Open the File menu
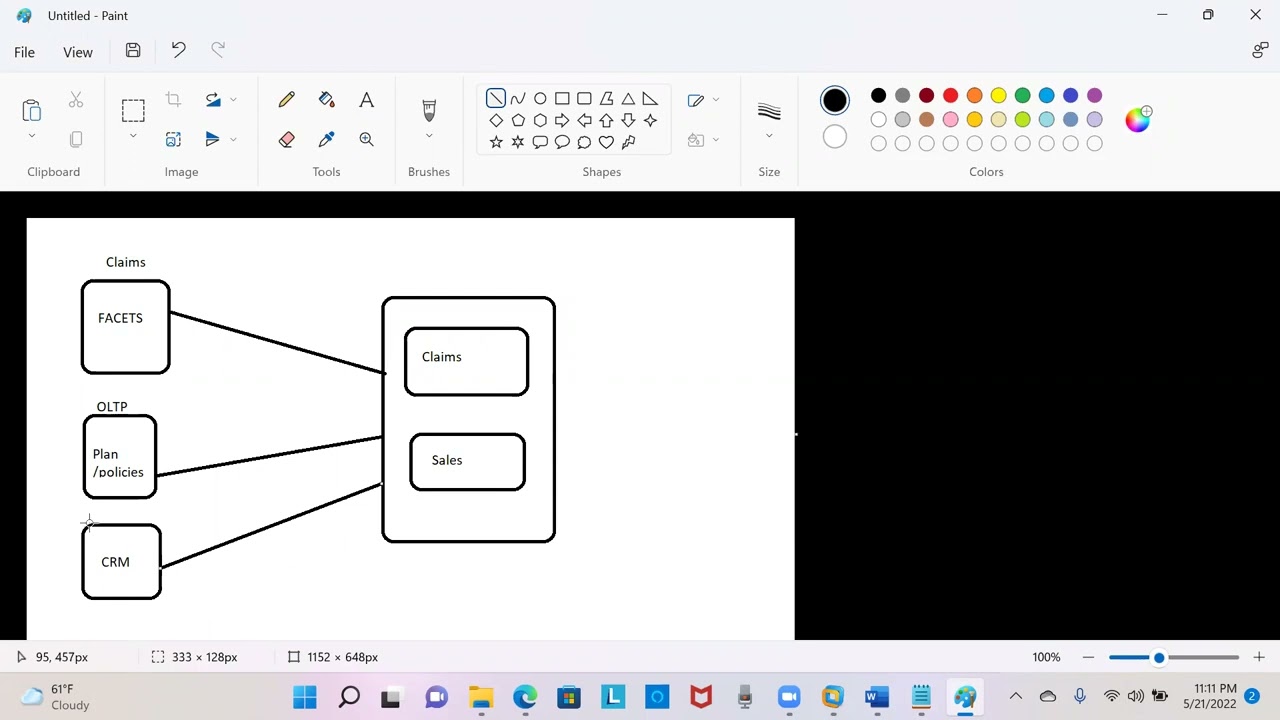This screenshot has height=720, width=1280. (24, 52)
